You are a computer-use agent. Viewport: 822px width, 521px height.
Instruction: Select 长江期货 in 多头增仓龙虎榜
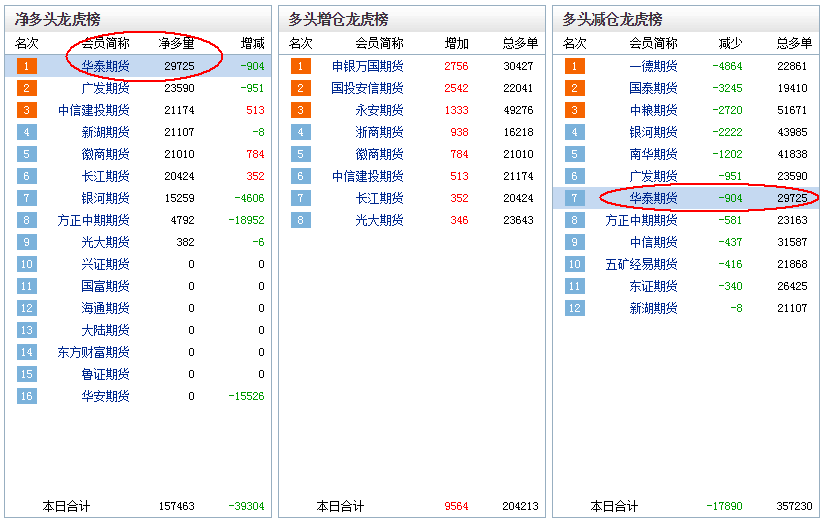point(380,198)
